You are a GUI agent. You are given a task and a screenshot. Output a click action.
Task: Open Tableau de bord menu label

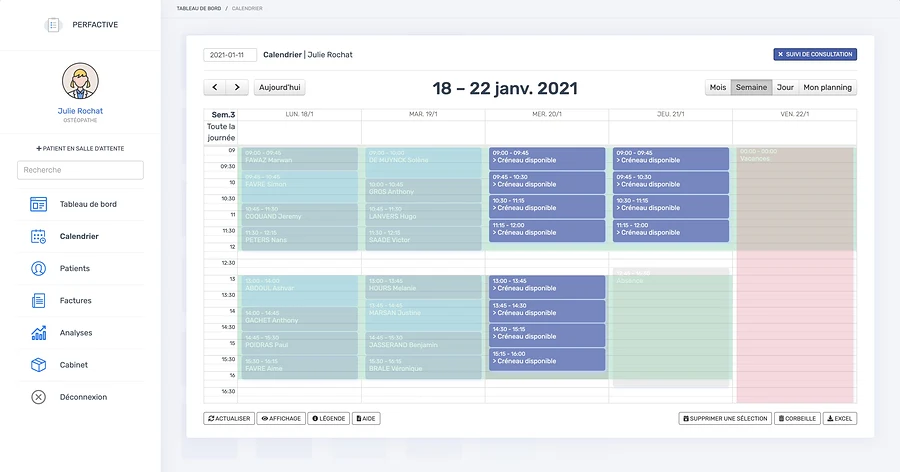(x=88, y=204)
